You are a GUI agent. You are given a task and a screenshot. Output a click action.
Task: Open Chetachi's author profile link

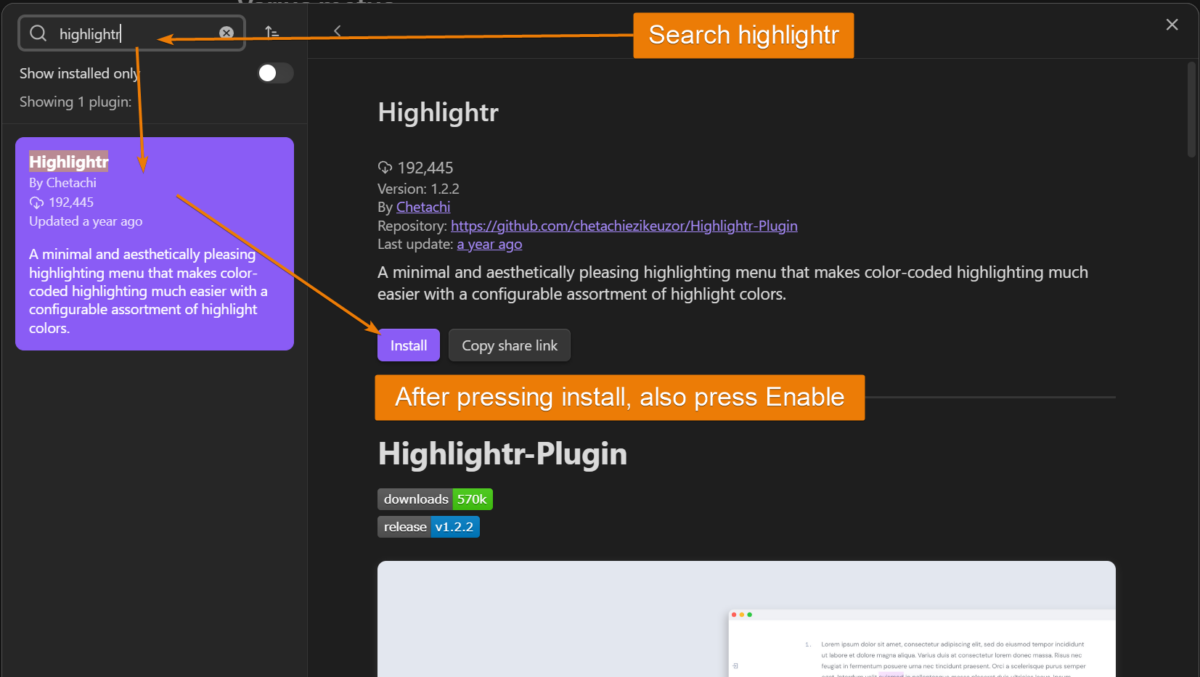[423, 206]
